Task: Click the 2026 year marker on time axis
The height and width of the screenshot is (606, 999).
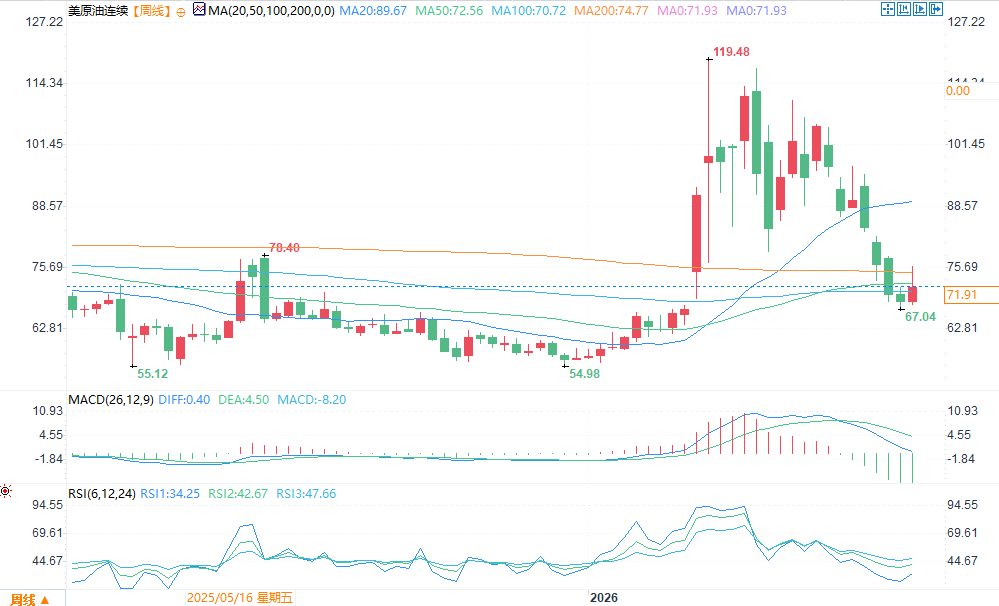Action: pos(603,598)
